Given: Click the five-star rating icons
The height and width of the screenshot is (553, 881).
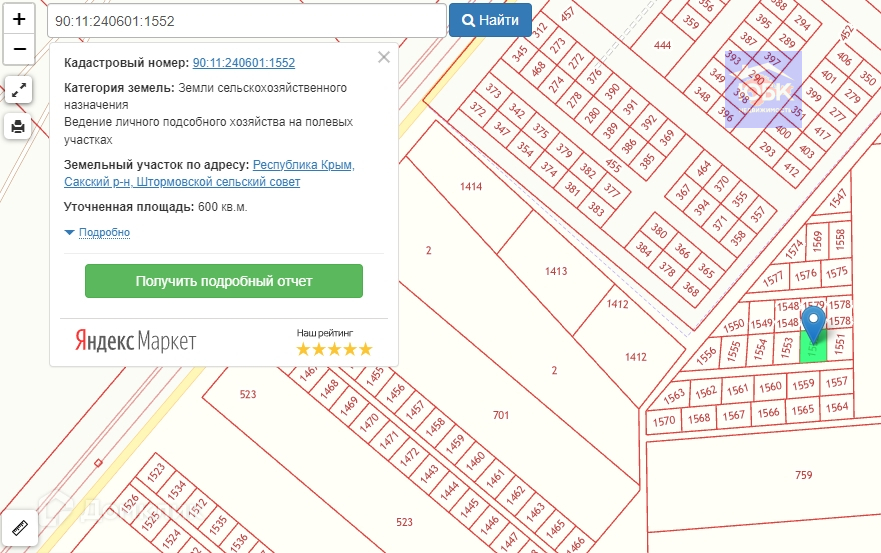Looking at the screenshot, I should (334, 349).
